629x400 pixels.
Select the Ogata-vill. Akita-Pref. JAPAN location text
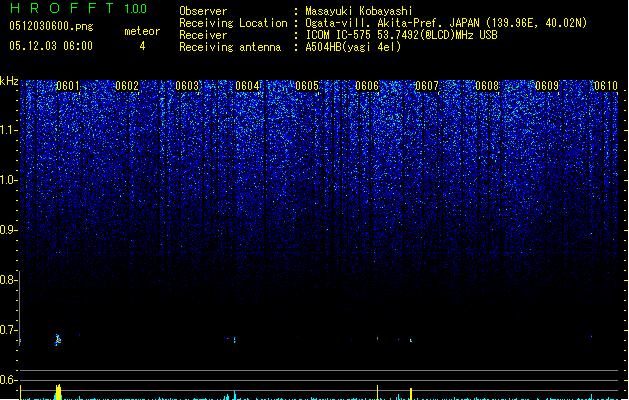click(x=446, y=23)
